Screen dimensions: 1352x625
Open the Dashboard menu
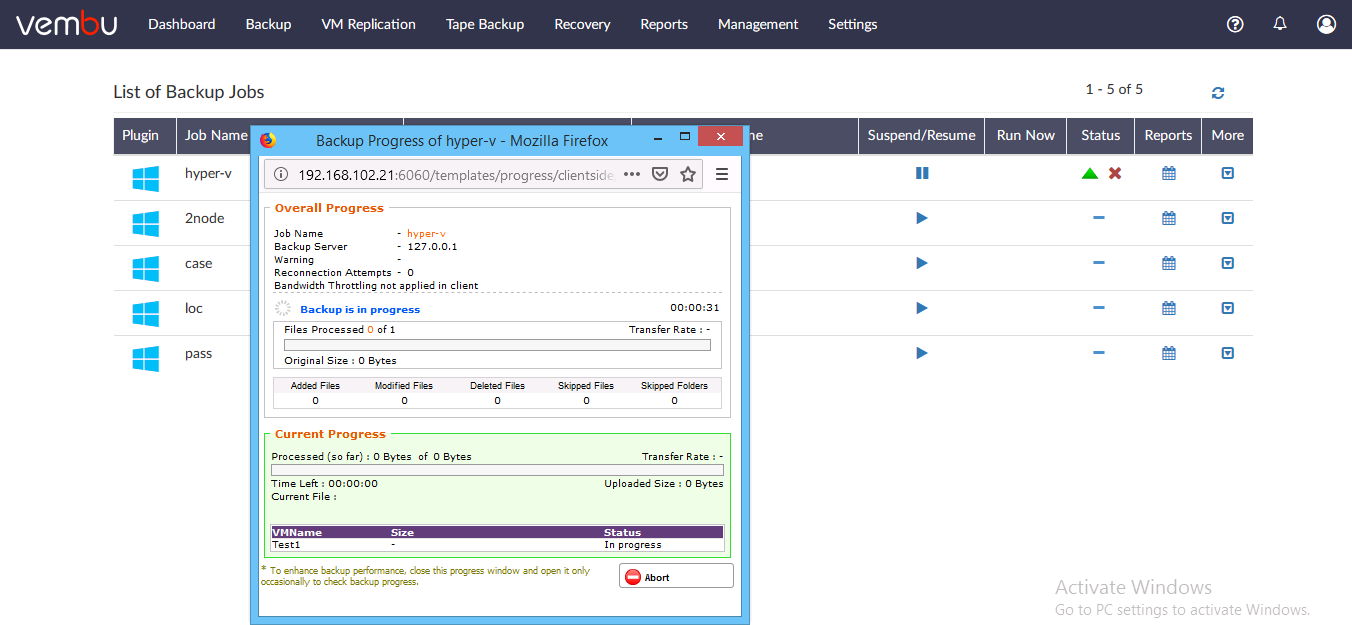tap(182, 24)
